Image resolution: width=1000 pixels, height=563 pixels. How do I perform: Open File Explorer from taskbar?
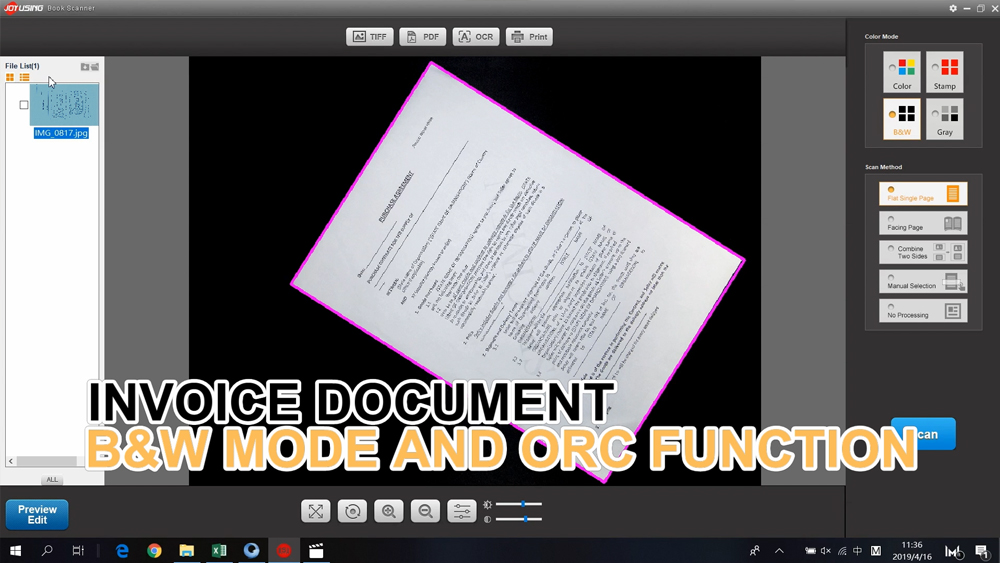(186, 550)
